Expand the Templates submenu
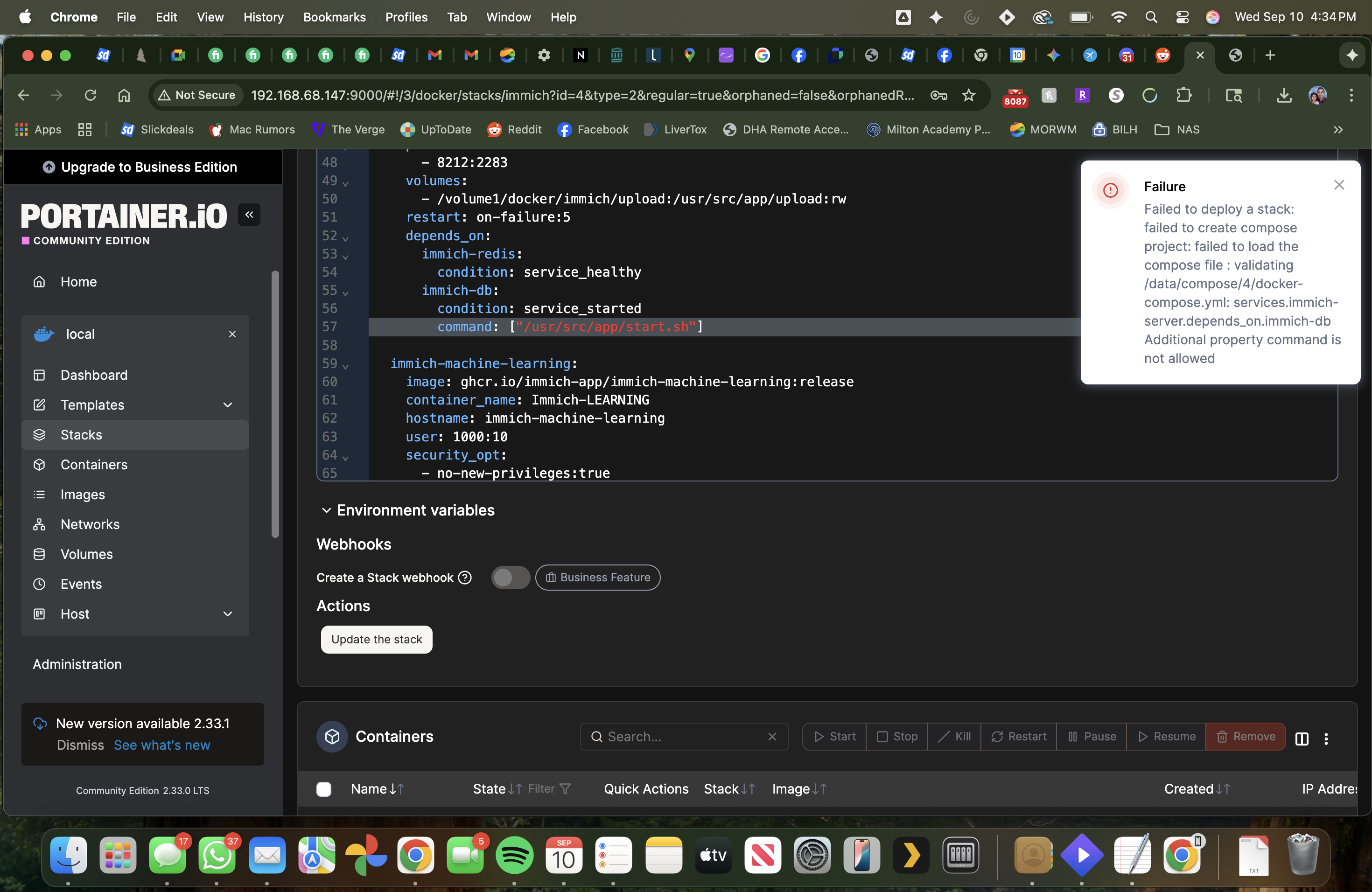 (x=228, y=405)
